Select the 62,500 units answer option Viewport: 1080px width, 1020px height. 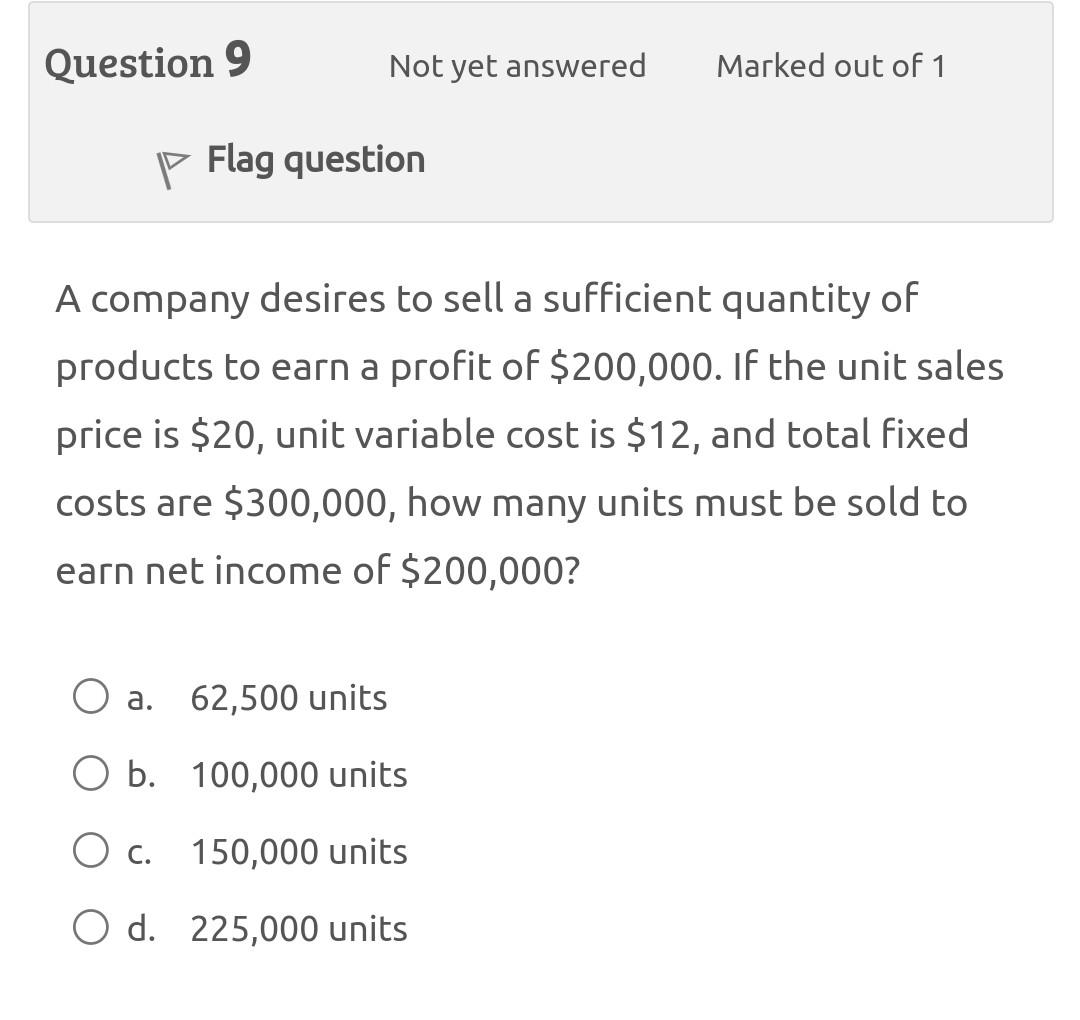coord(288,697)
